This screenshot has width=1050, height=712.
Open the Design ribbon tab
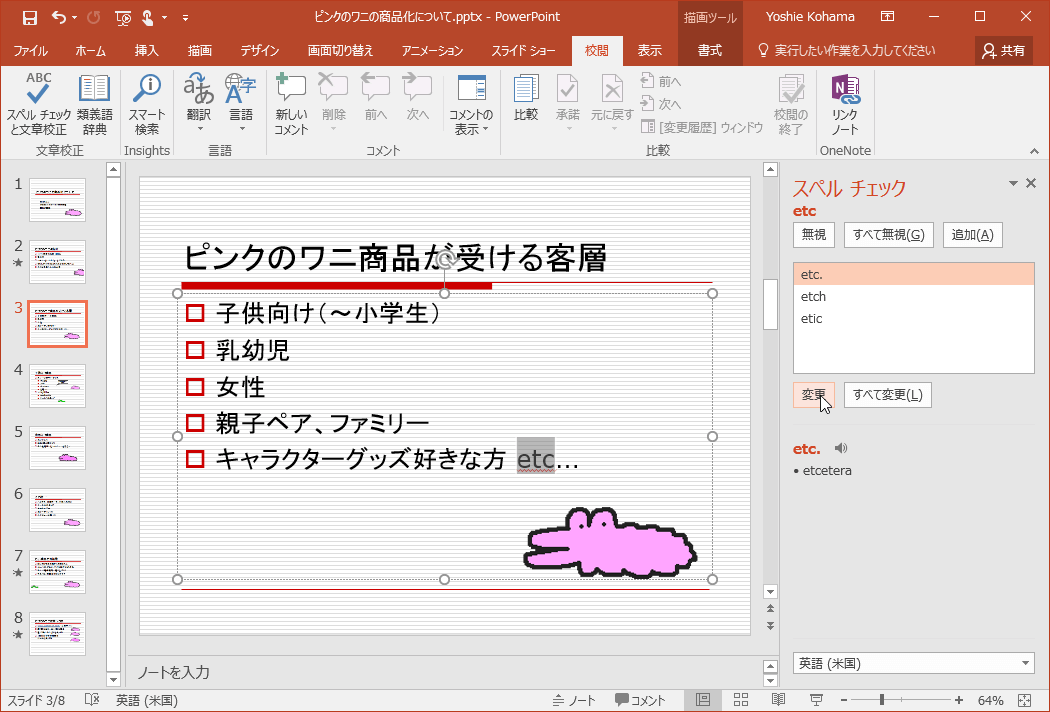point(259,50)
